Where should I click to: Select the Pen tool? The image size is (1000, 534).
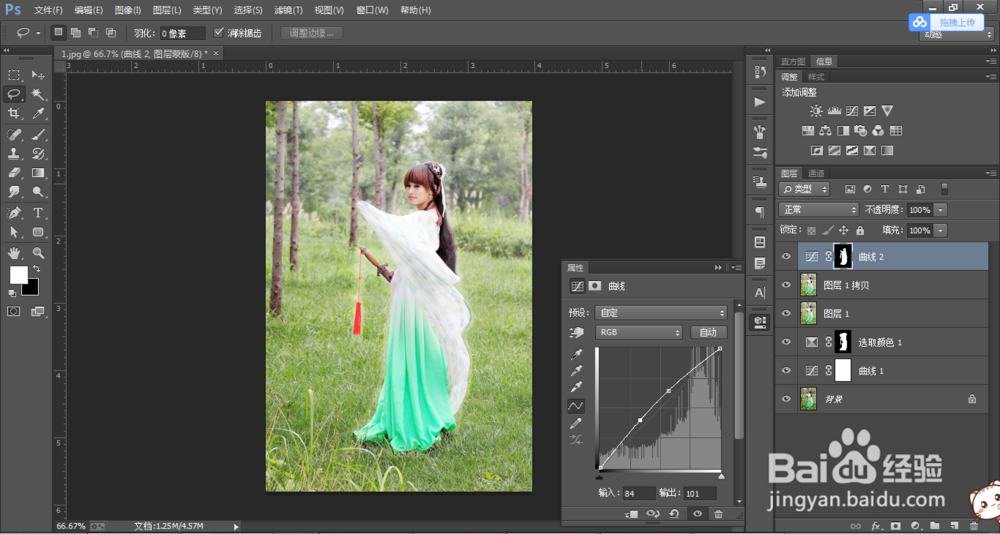(x=14, y=212)
